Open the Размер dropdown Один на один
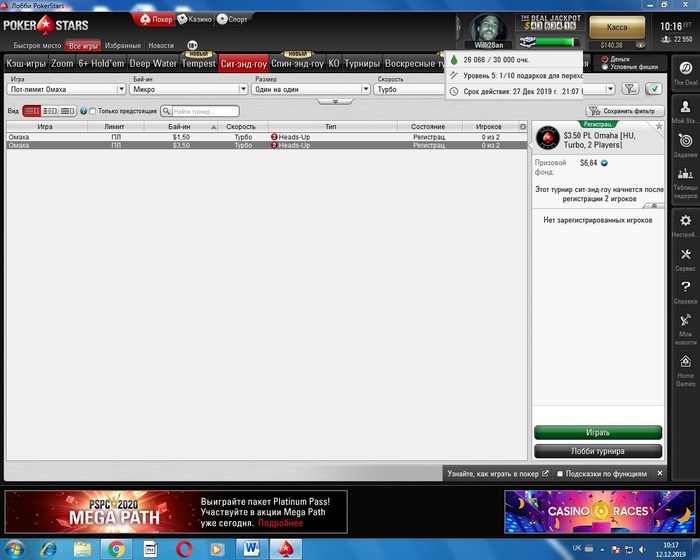The image size is (700, 560). pyautogui.click(x=311, y=89)
